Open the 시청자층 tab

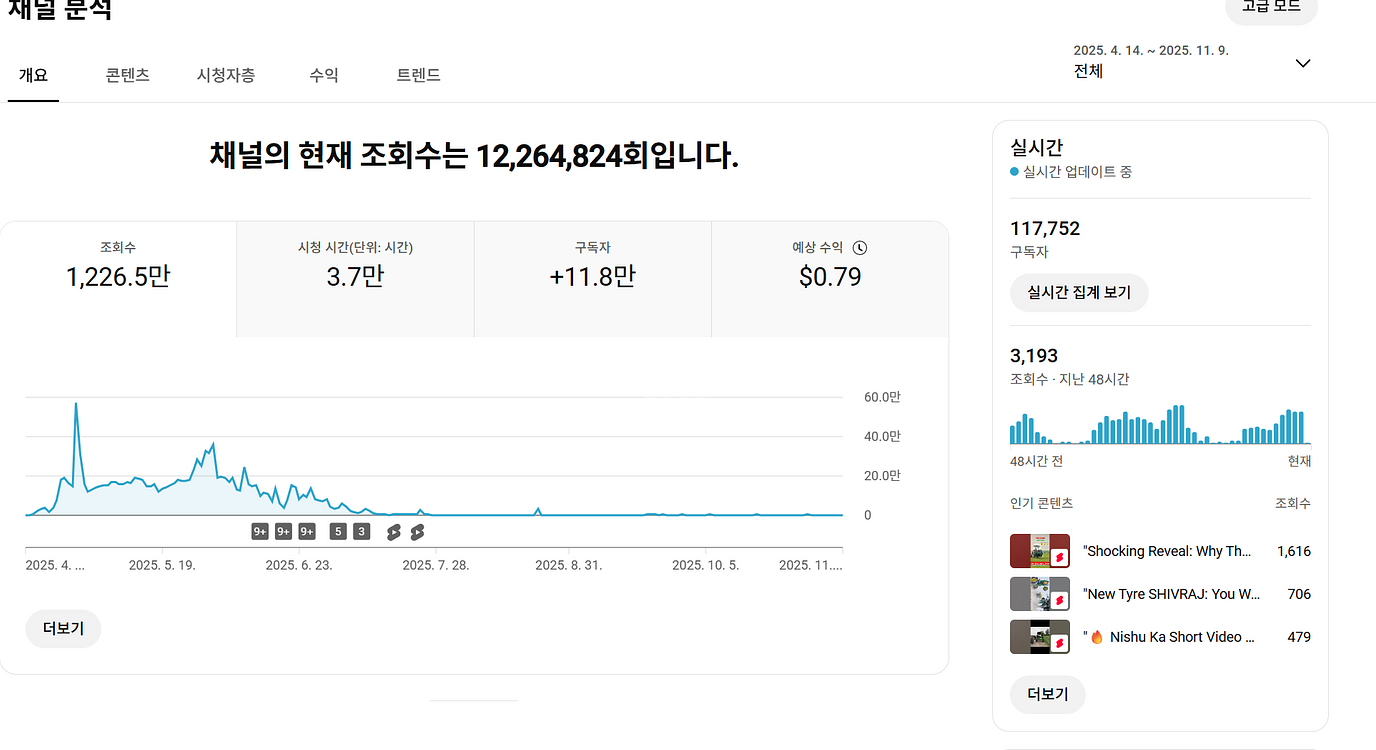[225, 75]
